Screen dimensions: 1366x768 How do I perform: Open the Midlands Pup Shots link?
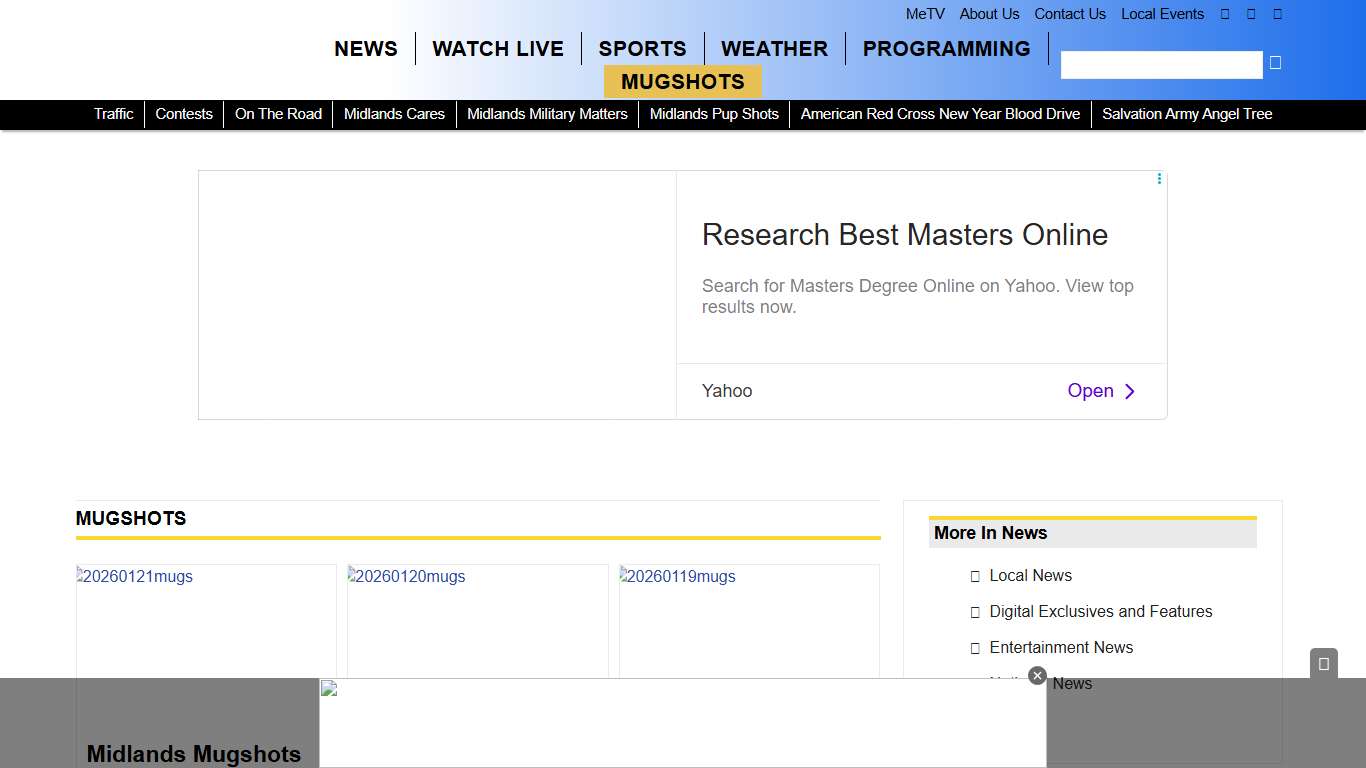coord(714,114)
